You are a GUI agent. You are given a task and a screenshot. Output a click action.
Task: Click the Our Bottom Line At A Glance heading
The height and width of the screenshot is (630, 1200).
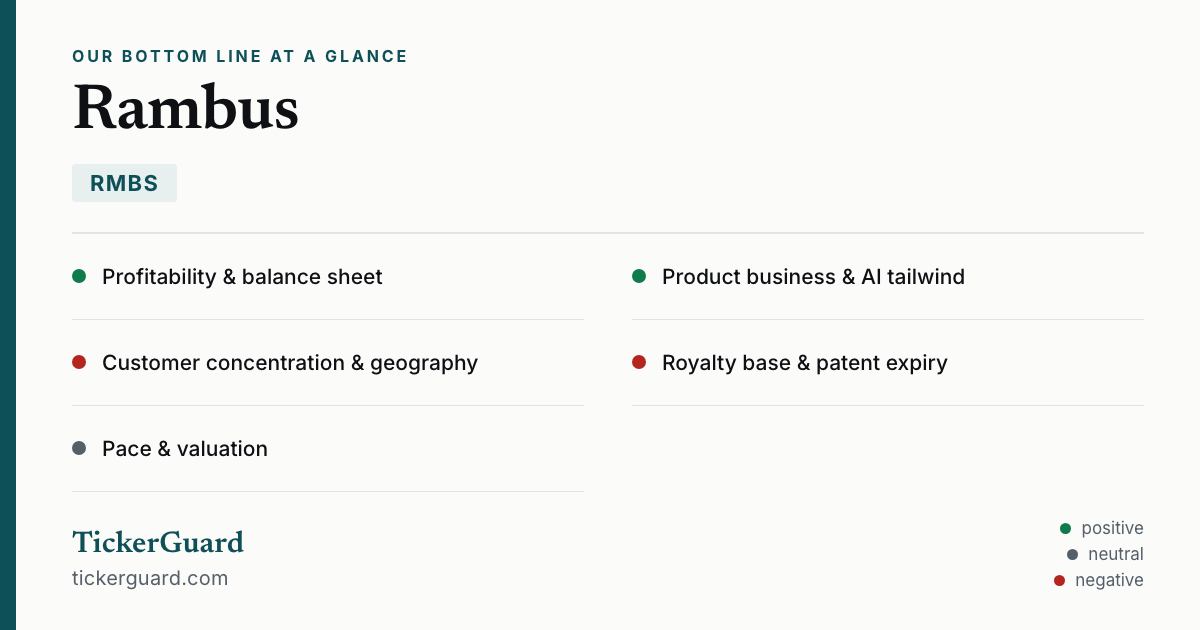(x=240, y=57)
